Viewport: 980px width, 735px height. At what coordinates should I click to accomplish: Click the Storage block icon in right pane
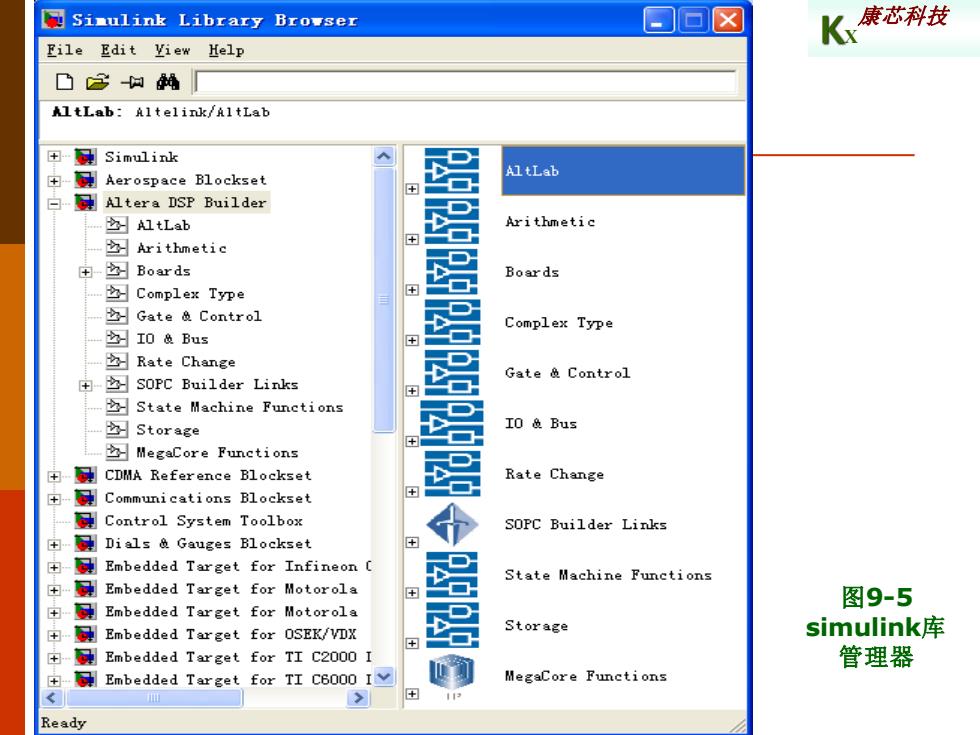pos(452,626)
